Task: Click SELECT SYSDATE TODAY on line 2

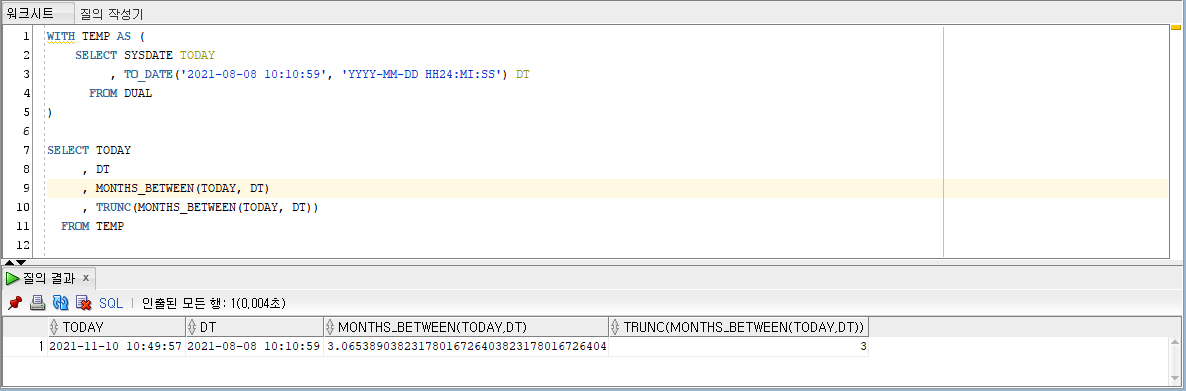Action: pos(145,55)
